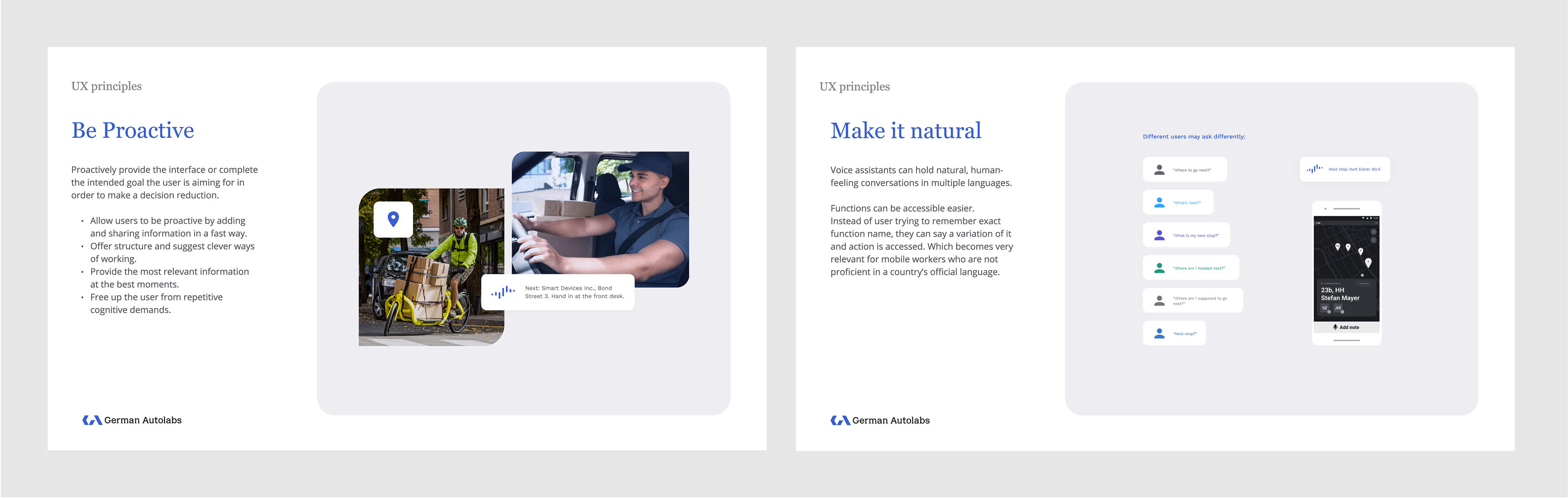Click the zoom out minus button on the phone map
Viewport: 1568px width, 498px height.
tap(1374, 240)
